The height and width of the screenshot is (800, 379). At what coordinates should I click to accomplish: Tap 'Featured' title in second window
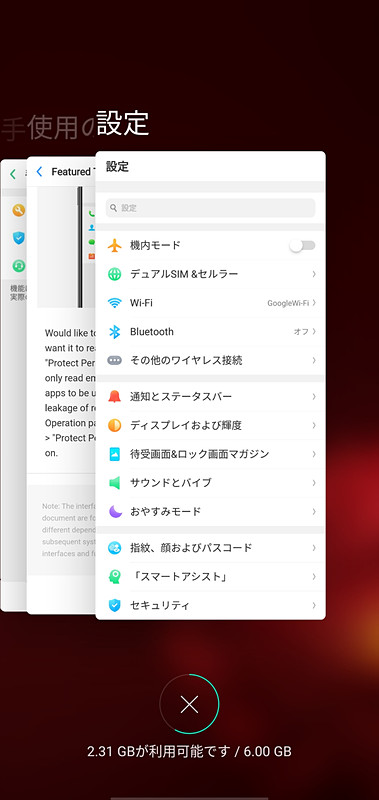tap(71, 172)
